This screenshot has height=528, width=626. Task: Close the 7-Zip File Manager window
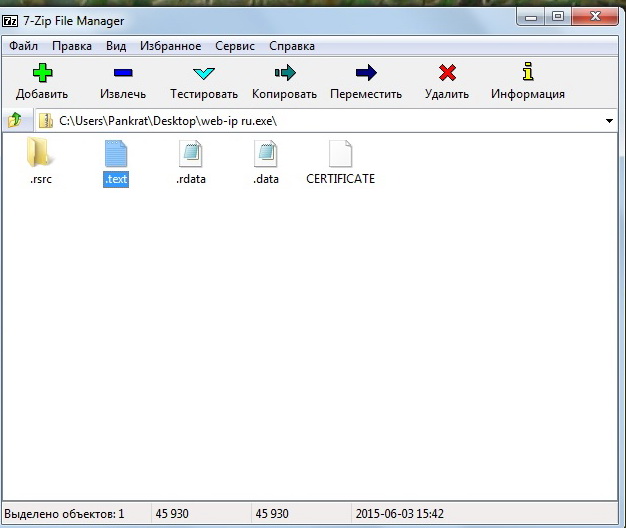(x=595, y=17)
